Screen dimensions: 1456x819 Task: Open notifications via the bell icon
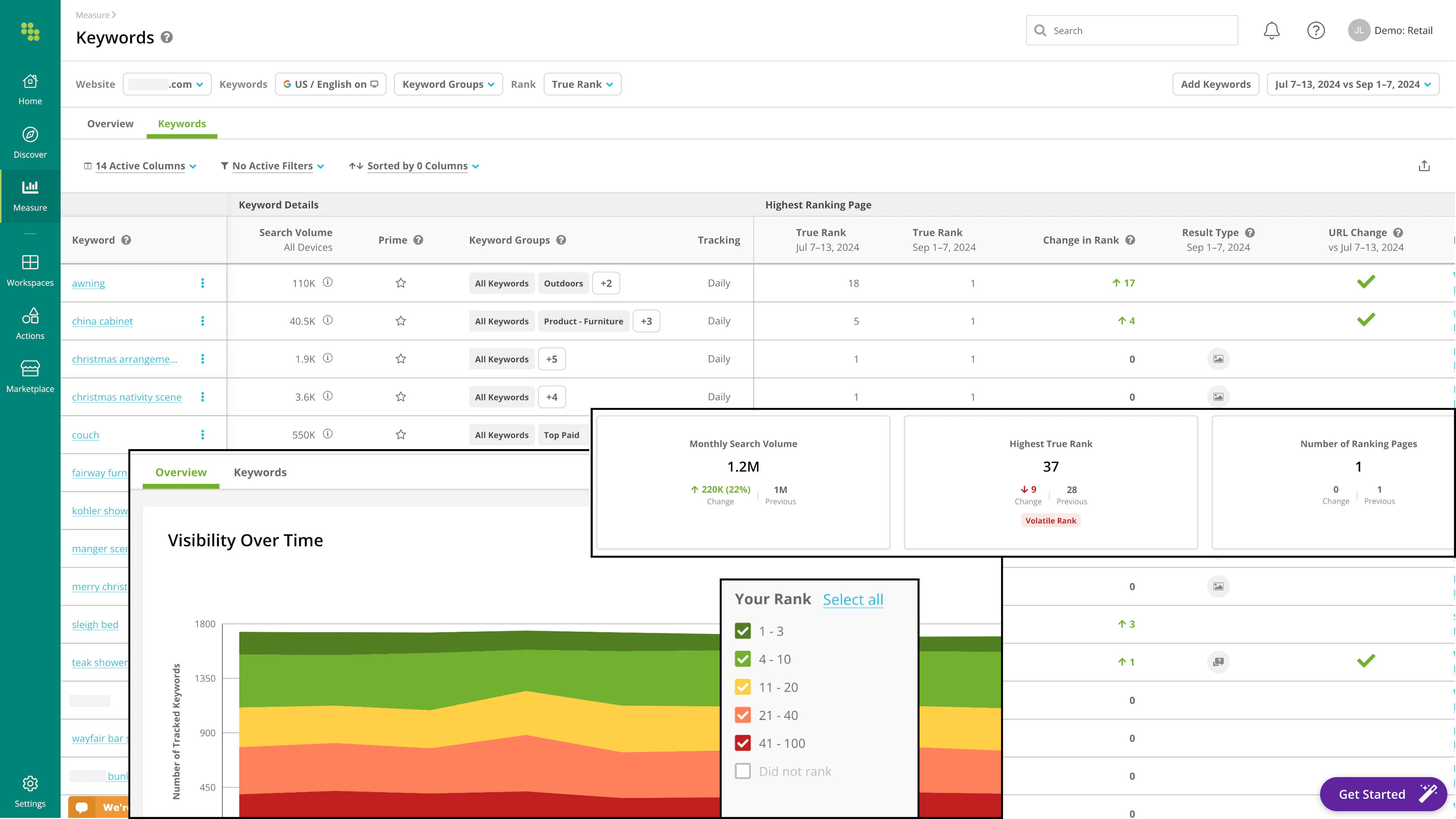(1271, 31)
